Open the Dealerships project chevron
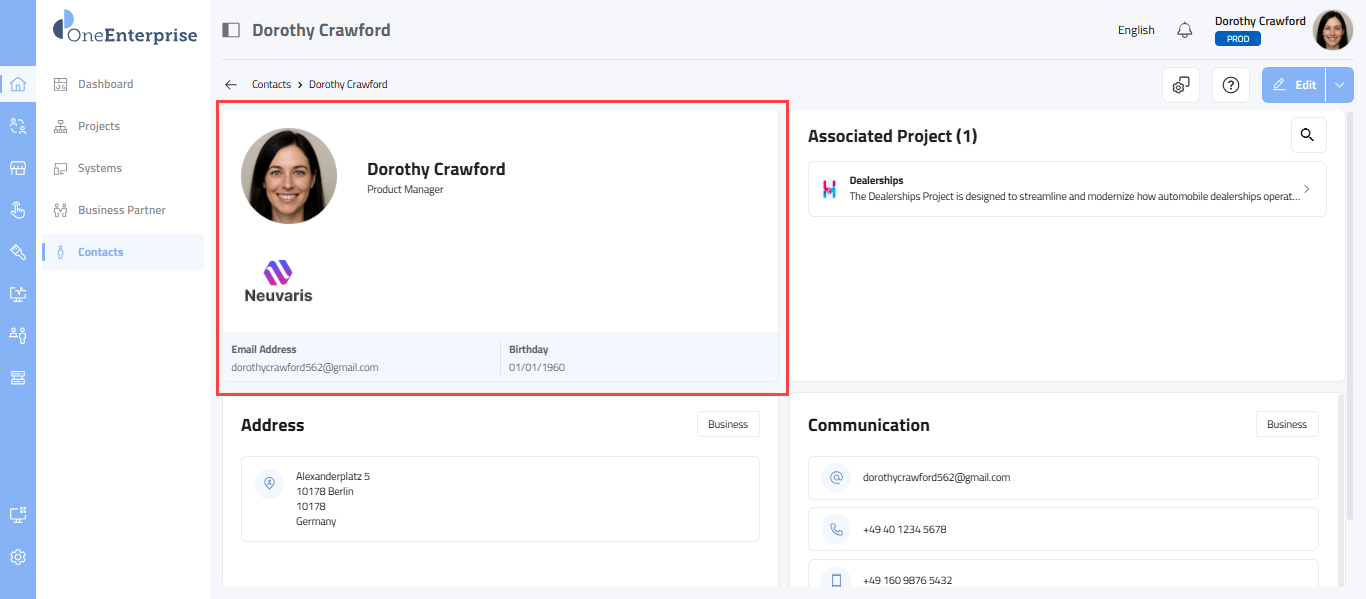 click(1307, 189)
